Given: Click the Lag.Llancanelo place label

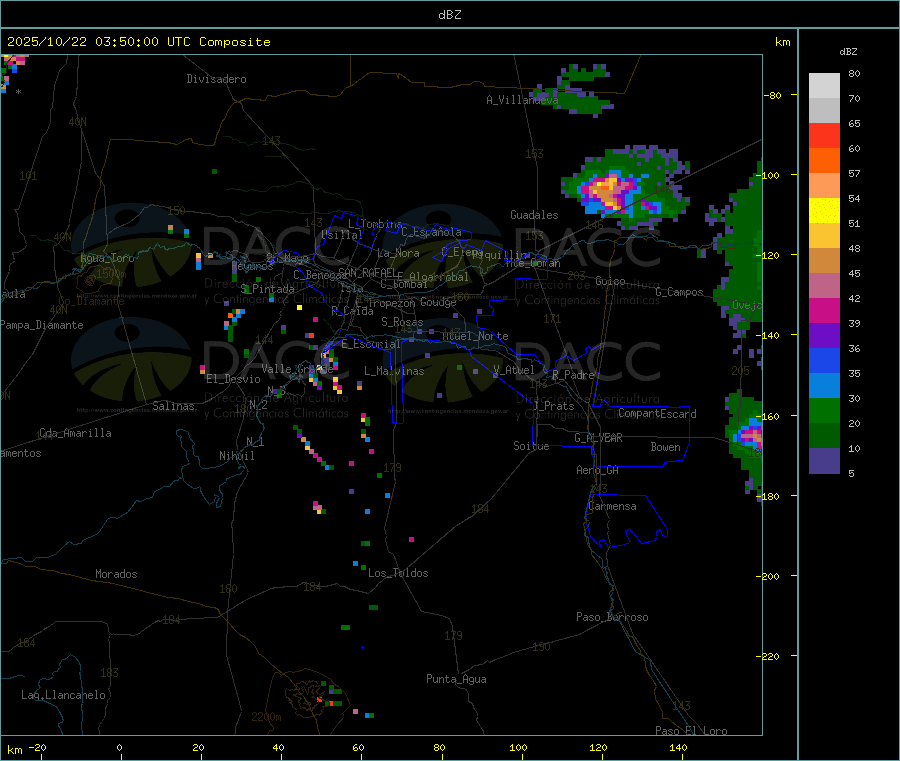Looking at the screenshot, I should pos(63,695).
